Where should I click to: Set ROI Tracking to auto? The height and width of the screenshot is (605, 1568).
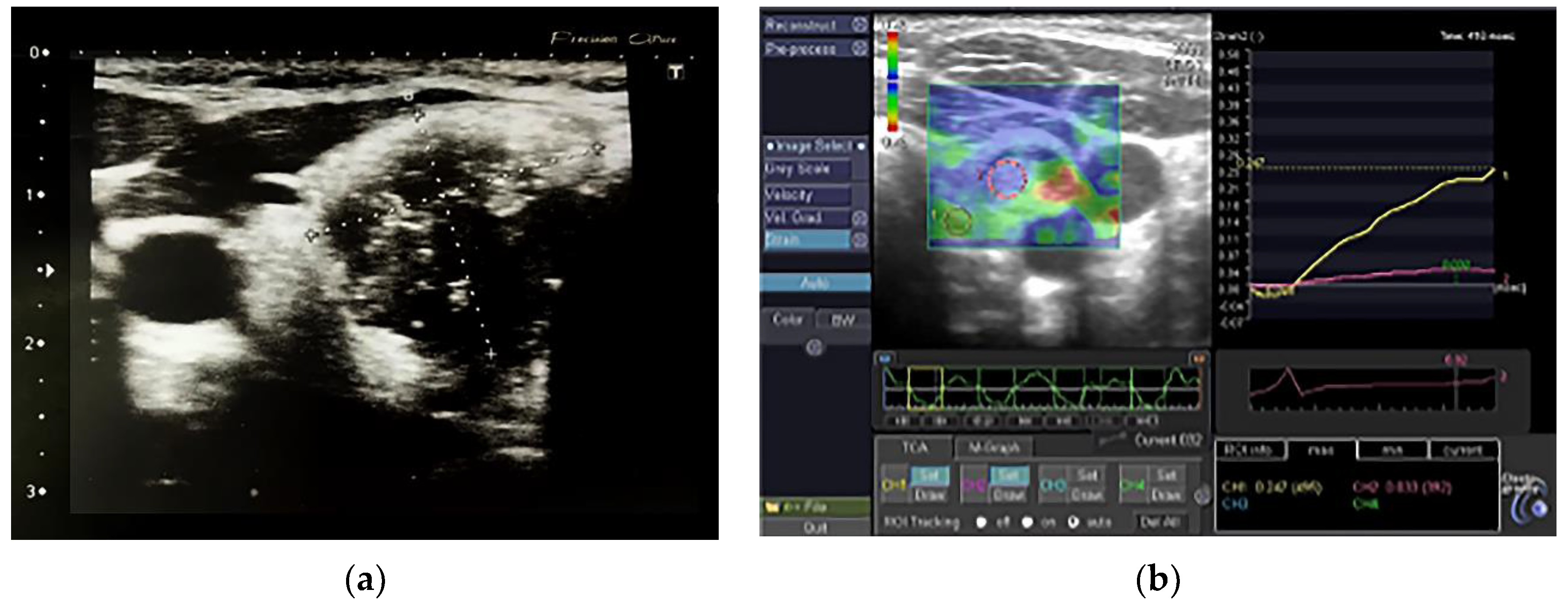(x=1074, y=523)
